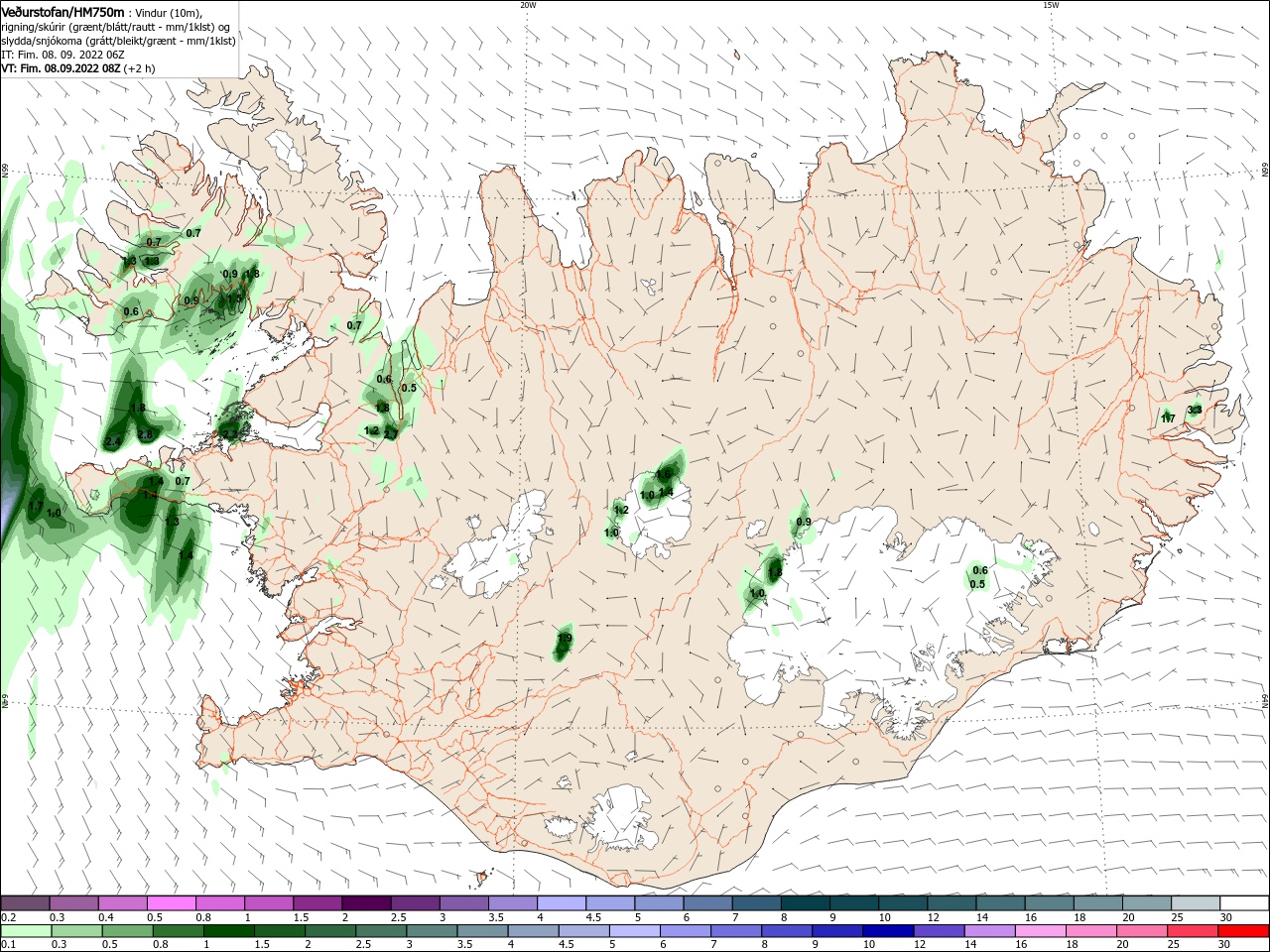Click the 1.9 precipitation value in south-central Iceland
This screenshot has height=952, width=1270.
[x=565, y=638]
